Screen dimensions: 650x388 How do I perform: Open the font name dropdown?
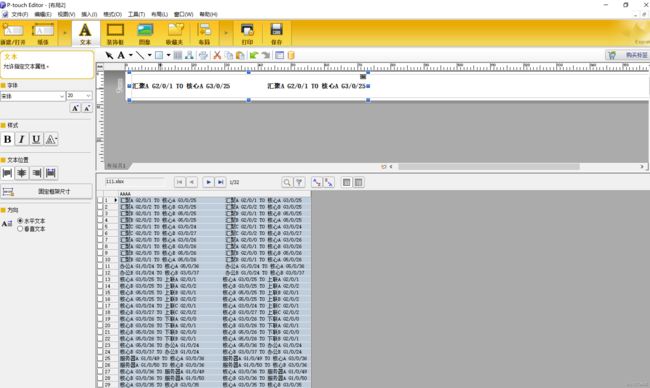tap(62, 96)
